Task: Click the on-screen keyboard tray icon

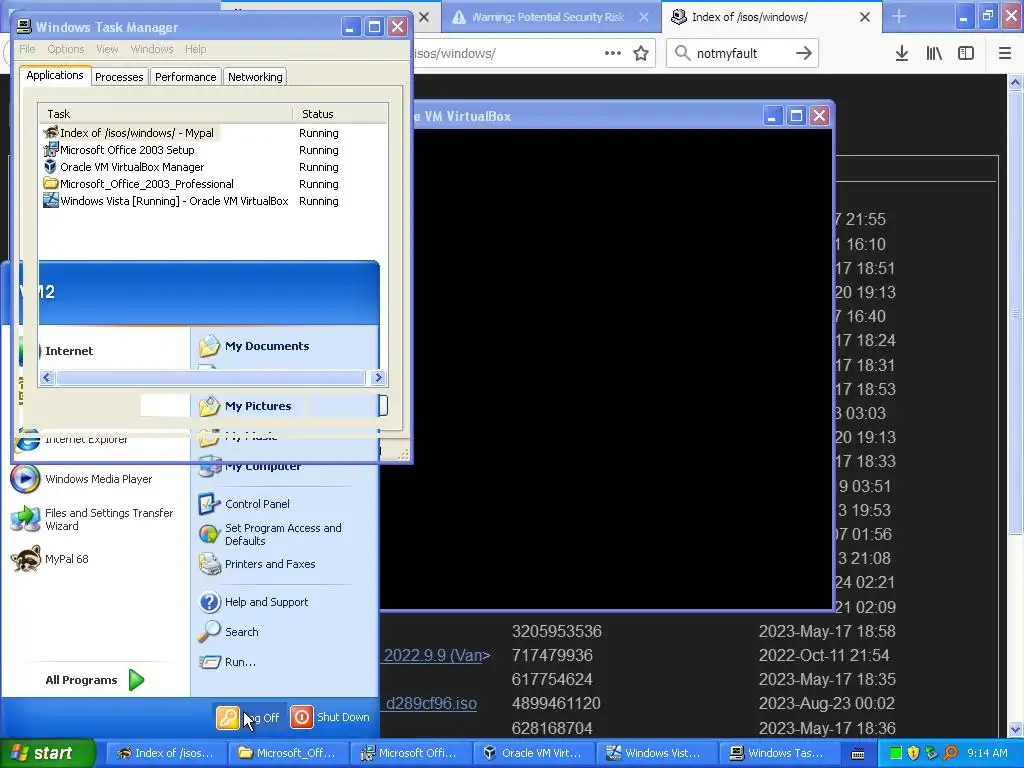Action: [858, 754]
